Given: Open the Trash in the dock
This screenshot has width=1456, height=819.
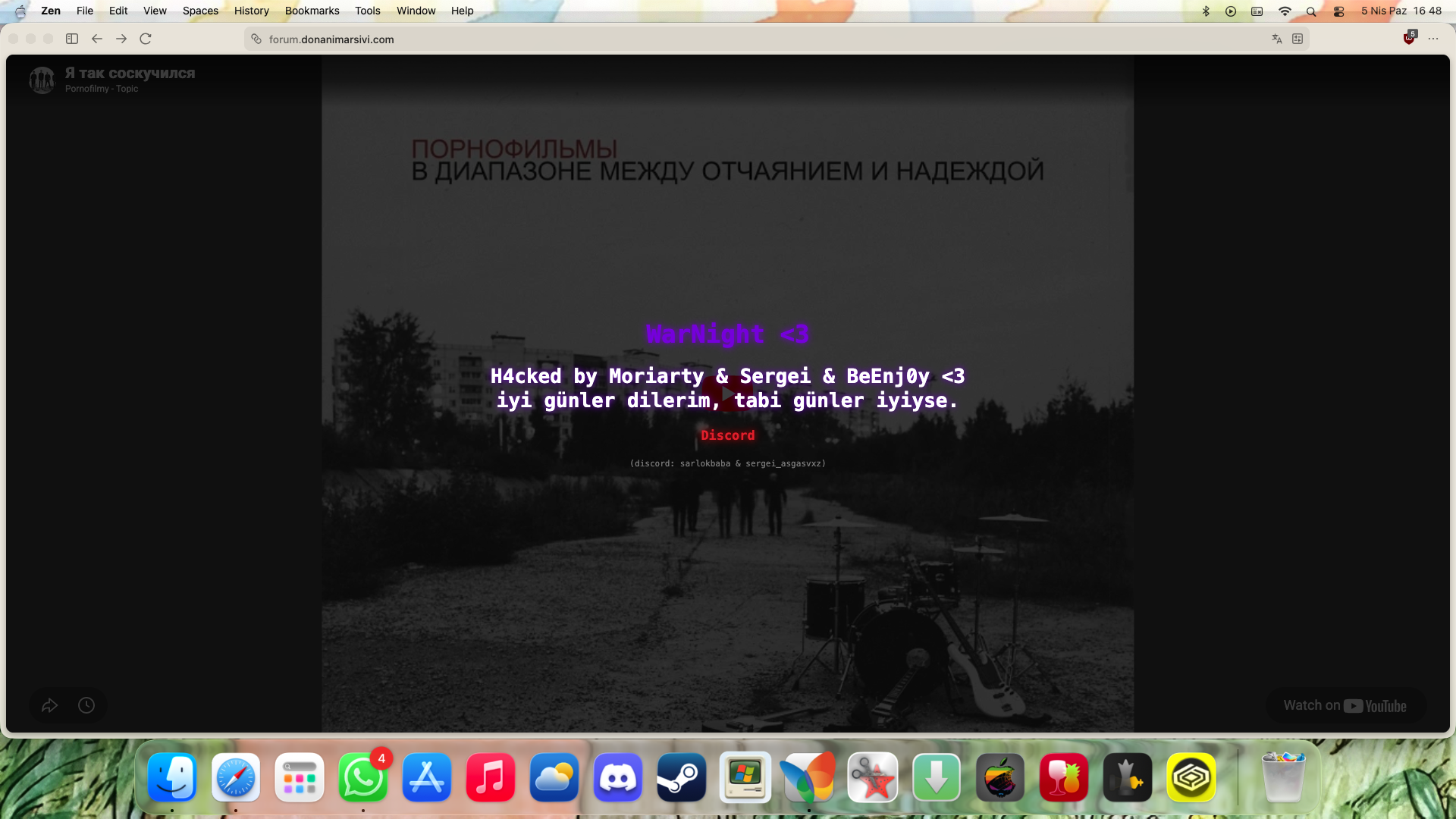Looking at the screenshot, I should (x=1283, y=777).
